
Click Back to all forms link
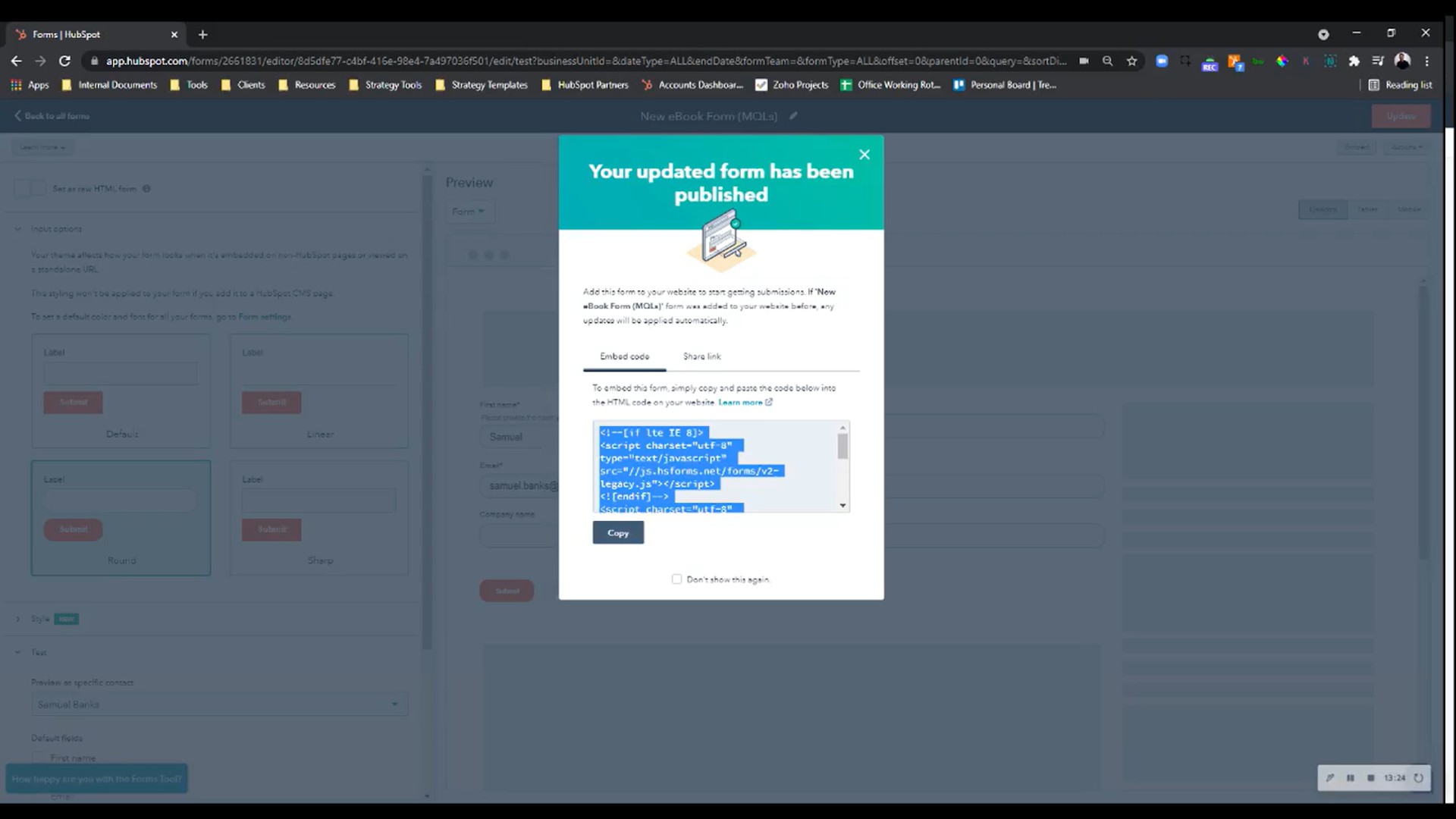tap(52, 116)
